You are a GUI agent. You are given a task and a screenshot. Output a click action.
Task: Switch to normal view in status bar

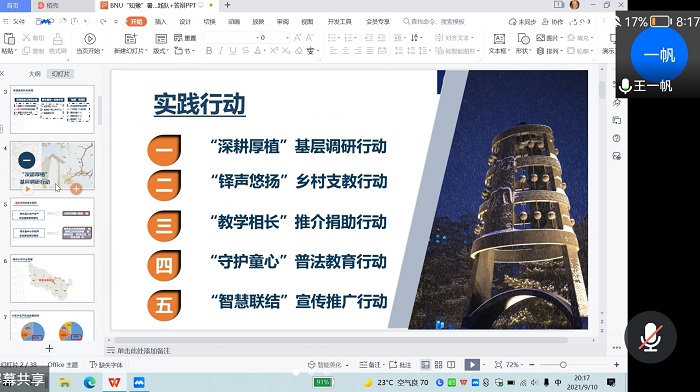pyautogui.click(x=425, y=365)
